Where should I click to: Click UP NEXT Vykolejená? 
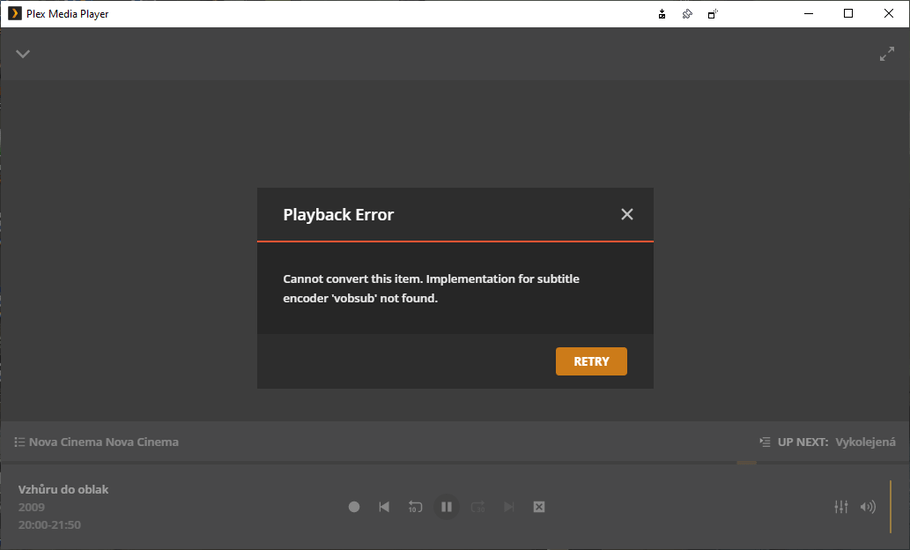click(x=827, y=442)
